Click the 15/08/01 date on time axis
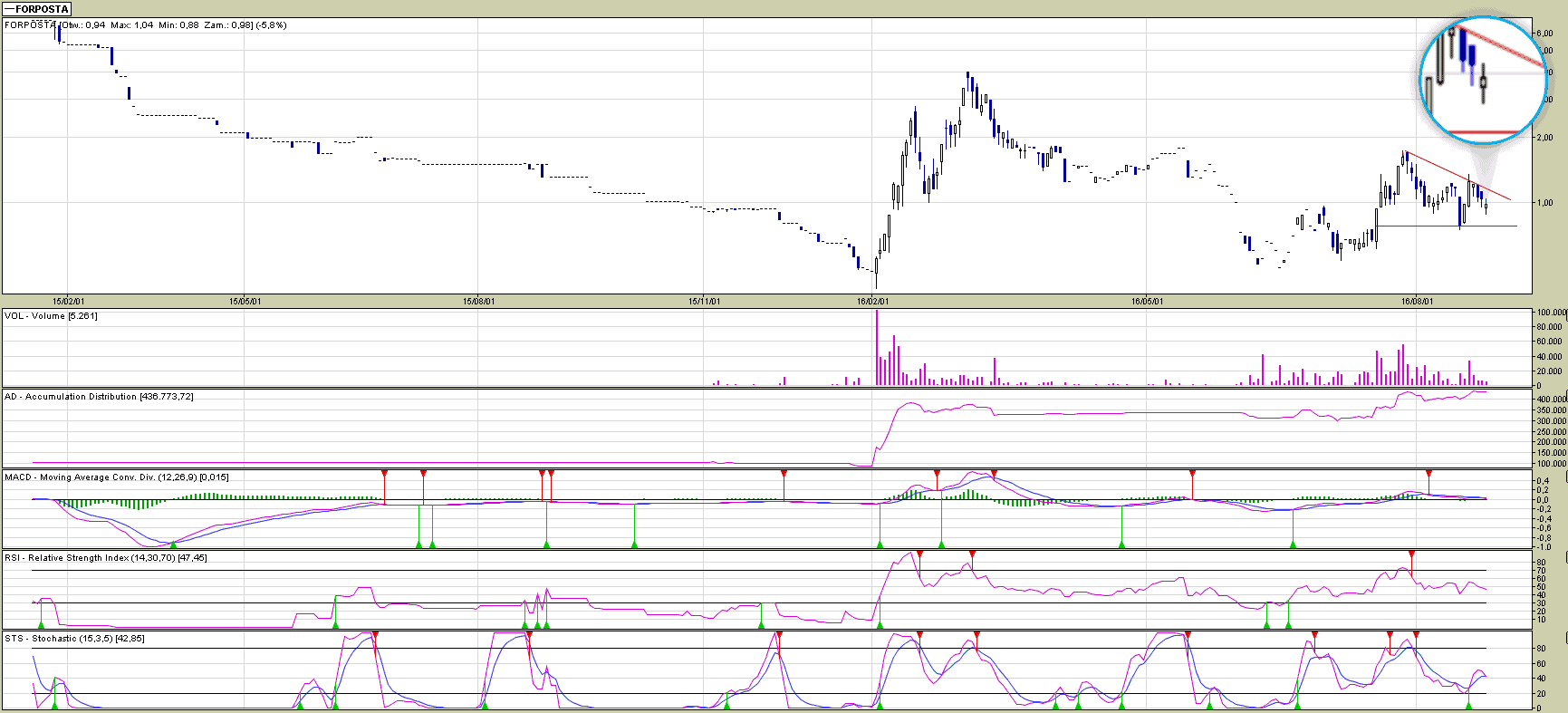The width and height of the screenshot is (1568, 713). 477,302
